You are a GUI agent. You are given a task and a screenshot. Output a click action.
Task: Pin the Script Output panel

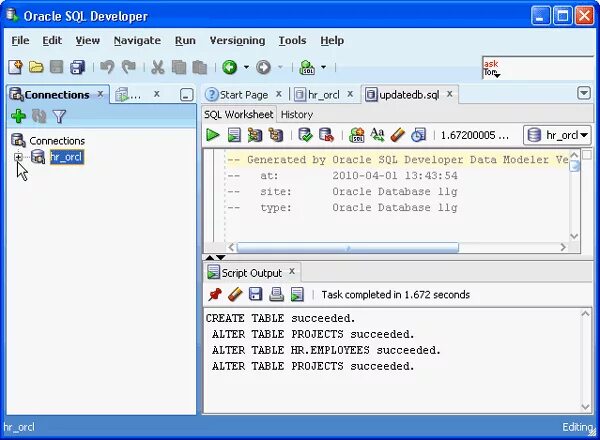tap(215, 294)
